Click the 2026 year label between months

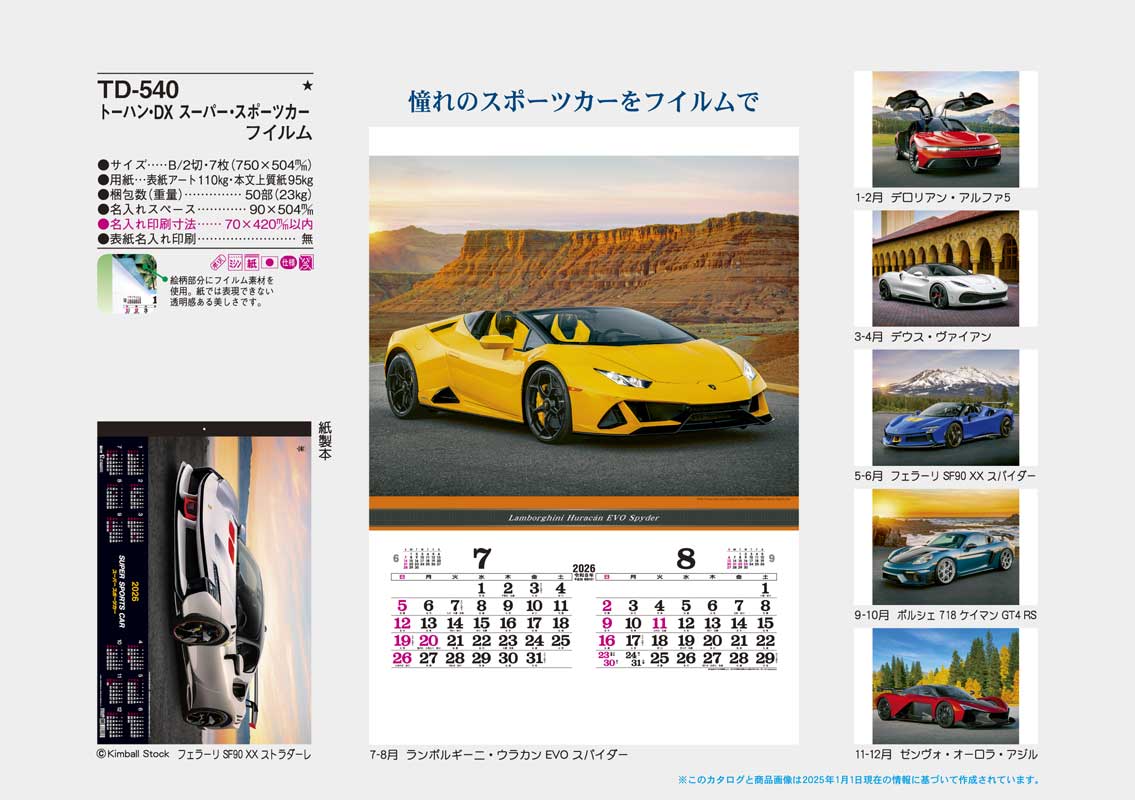583,569
